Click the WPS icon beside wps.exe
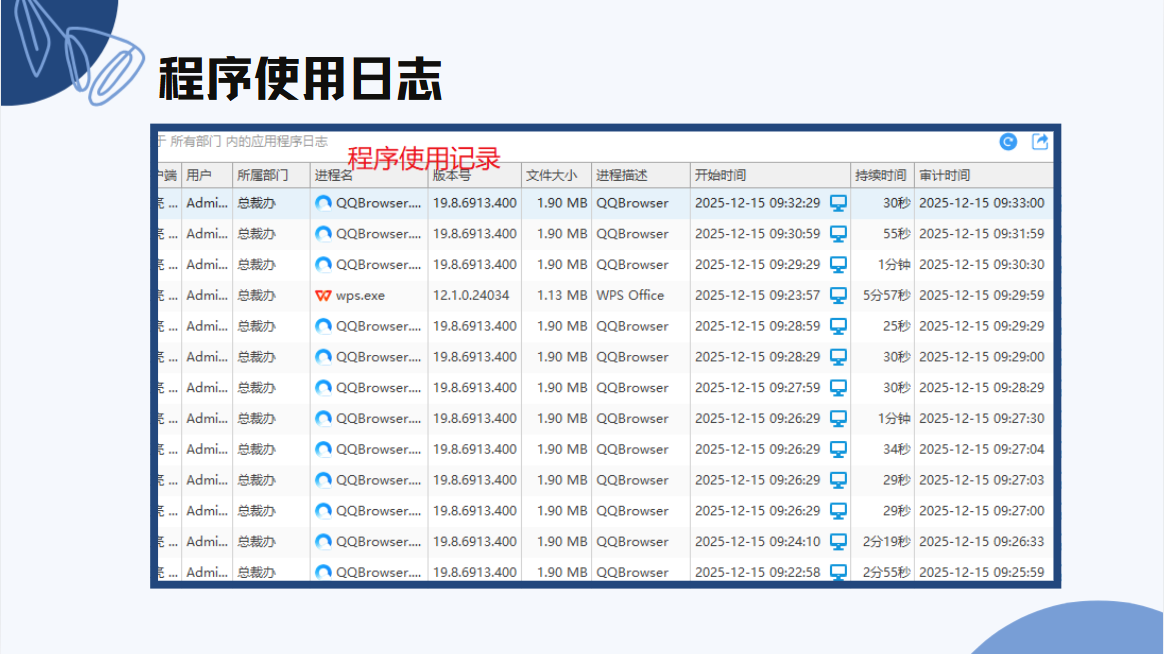This screenshot has height=654, width=1164. coord(323,295)
